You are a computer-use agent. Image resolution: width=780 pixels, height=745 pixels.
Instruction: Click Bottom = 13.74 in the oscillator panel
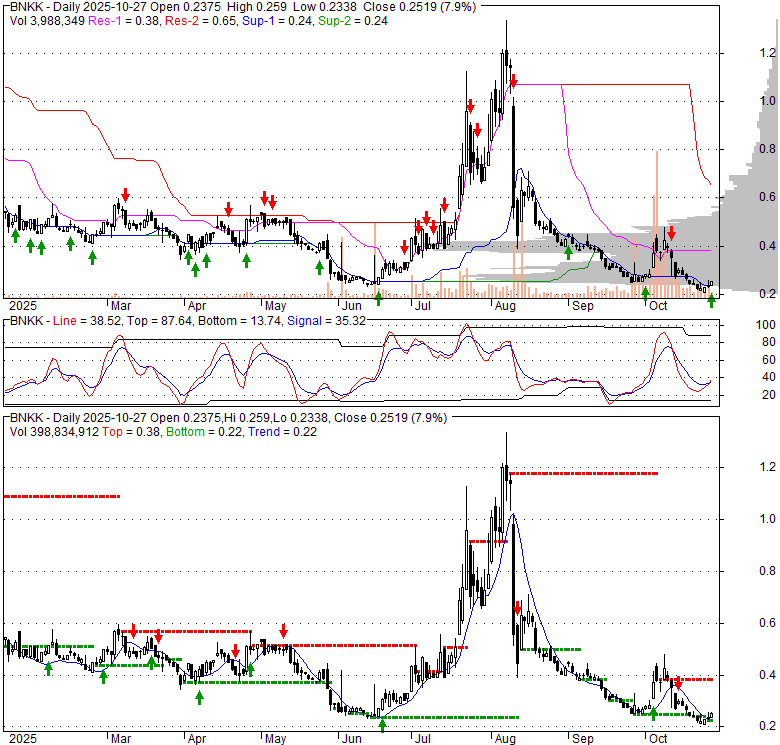coord(240,321)
